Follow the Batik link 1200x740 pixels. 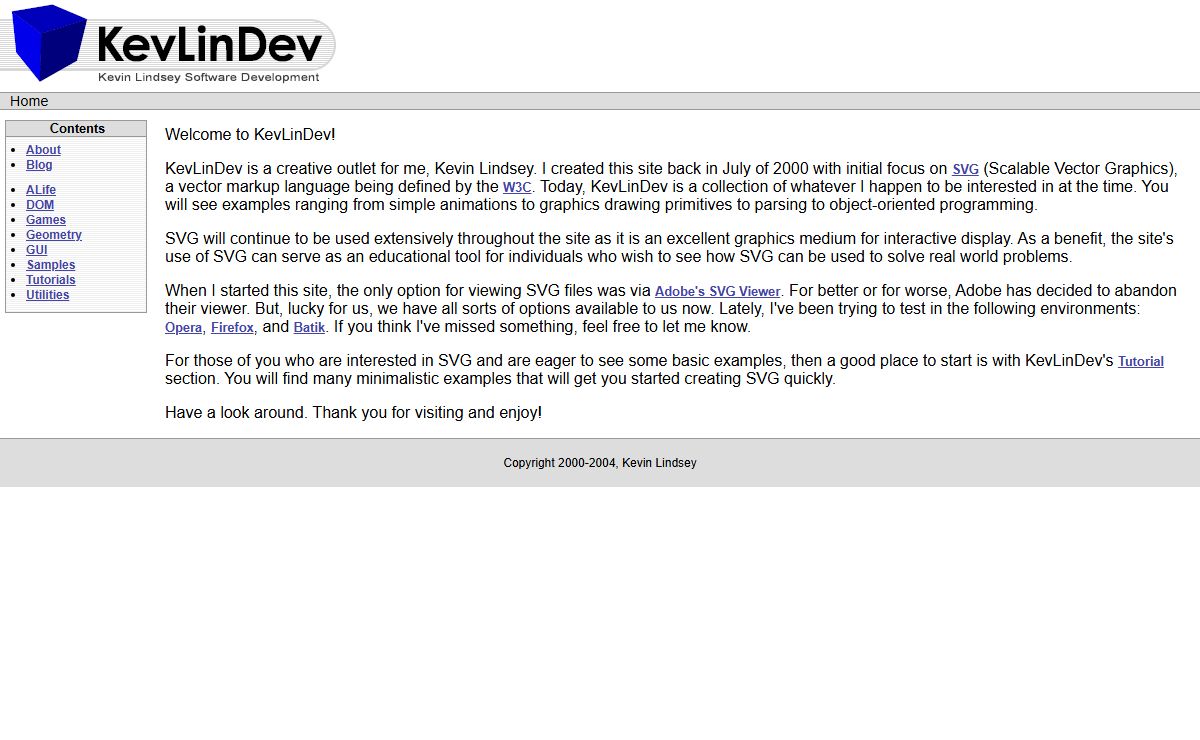pyautogui.click(x=309, y=328)
